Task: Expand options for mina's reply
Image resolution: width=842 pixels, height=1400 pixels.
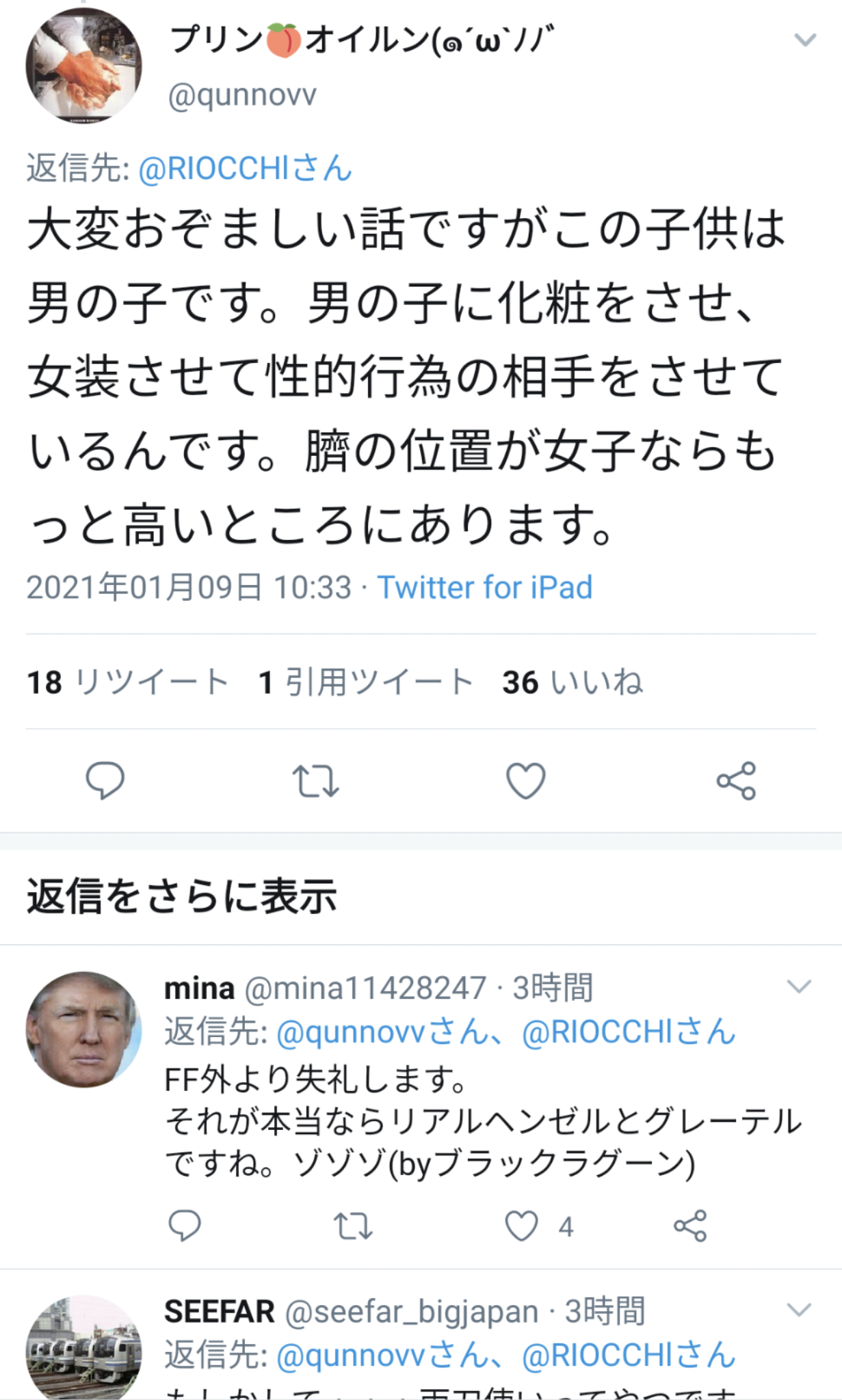Action: pyautogui.click(x=798, y=986)
